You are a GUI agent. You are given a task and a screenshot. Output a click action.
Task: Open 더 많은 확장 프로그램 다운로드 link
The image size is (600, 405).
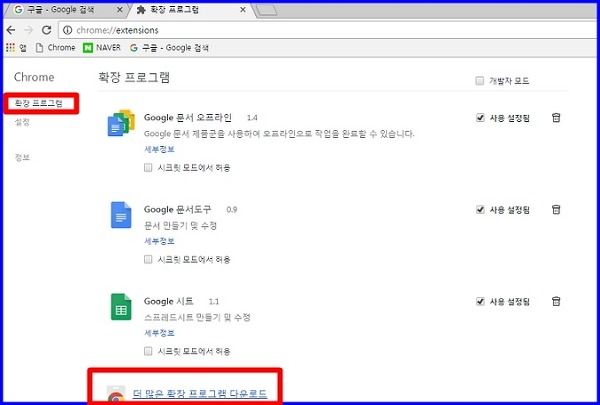pyautogui.click(x=200, y=394)
